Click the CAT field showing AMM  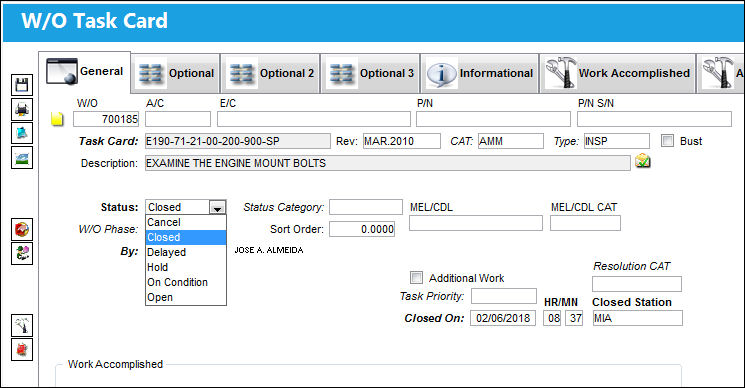(x=511, y=141)
